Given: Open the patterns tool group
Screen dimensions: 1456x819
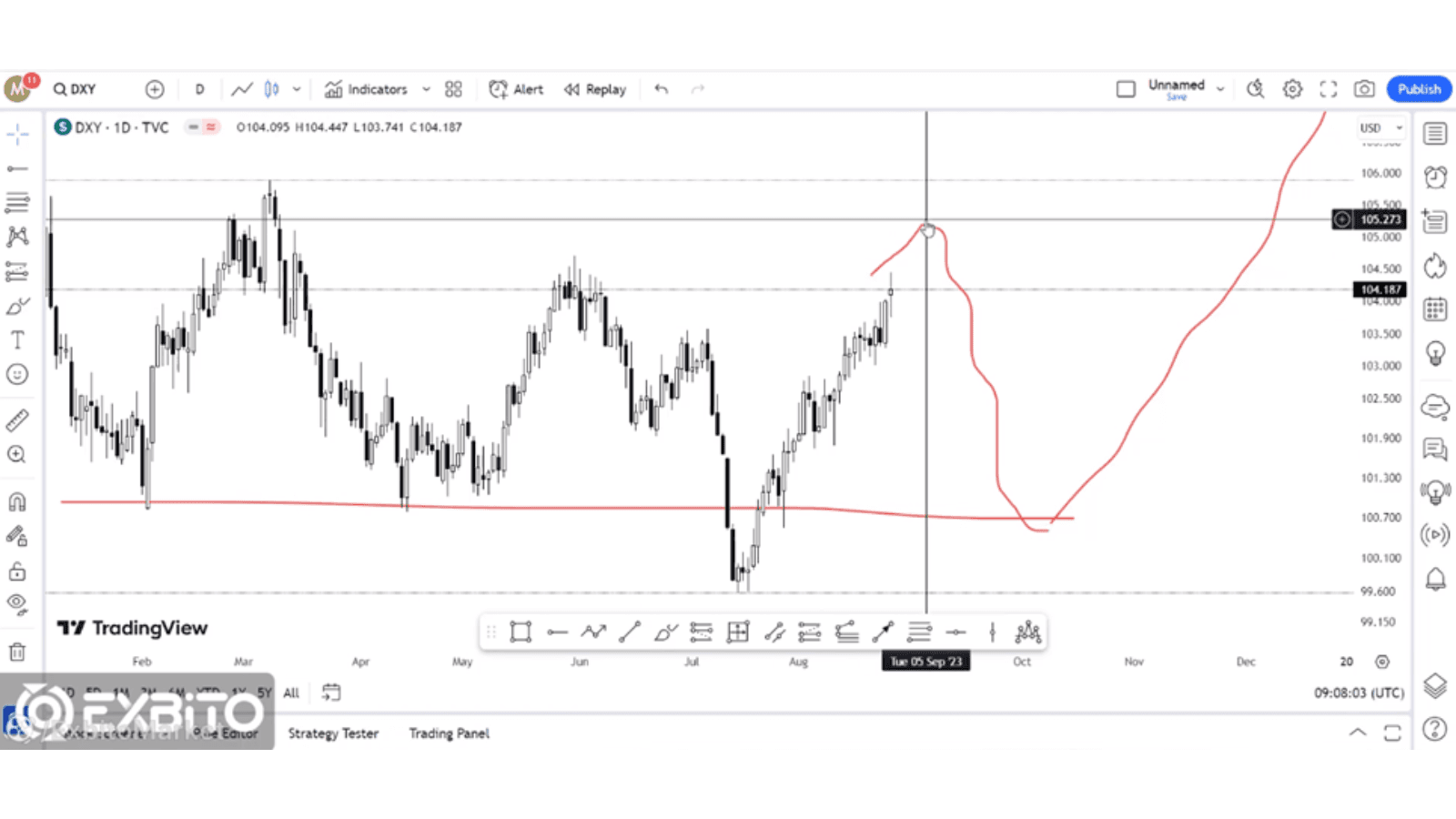Looking at the screenshot, I should coord(17,237).
